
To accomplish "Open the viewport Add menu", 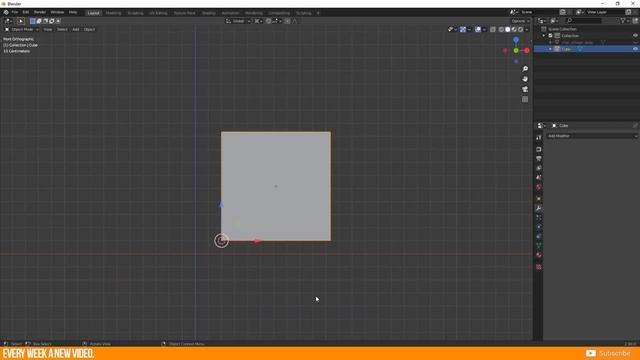I will (76, 29).
